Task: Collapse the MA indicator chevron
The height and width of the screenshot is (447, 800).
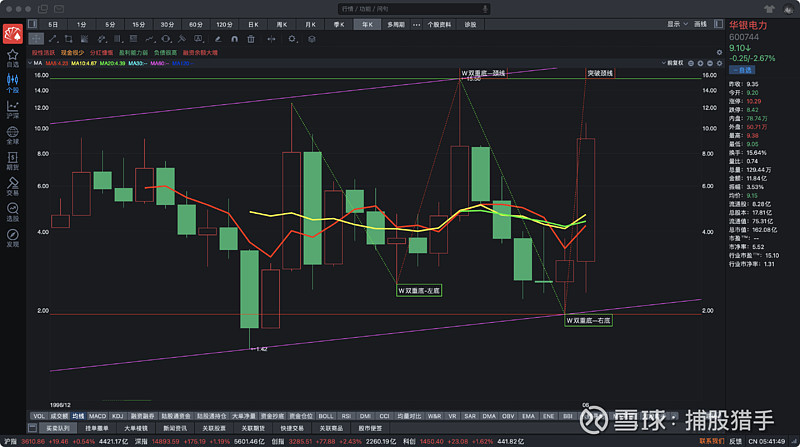Action: coord(30,63)
